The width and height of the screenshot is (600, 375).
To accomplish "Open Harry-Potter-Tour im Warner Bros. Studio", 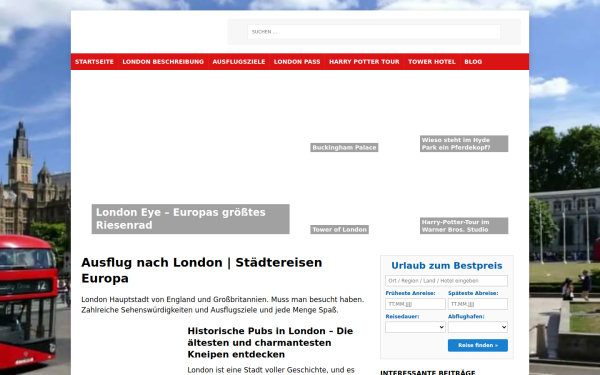I will click(464, 226).
